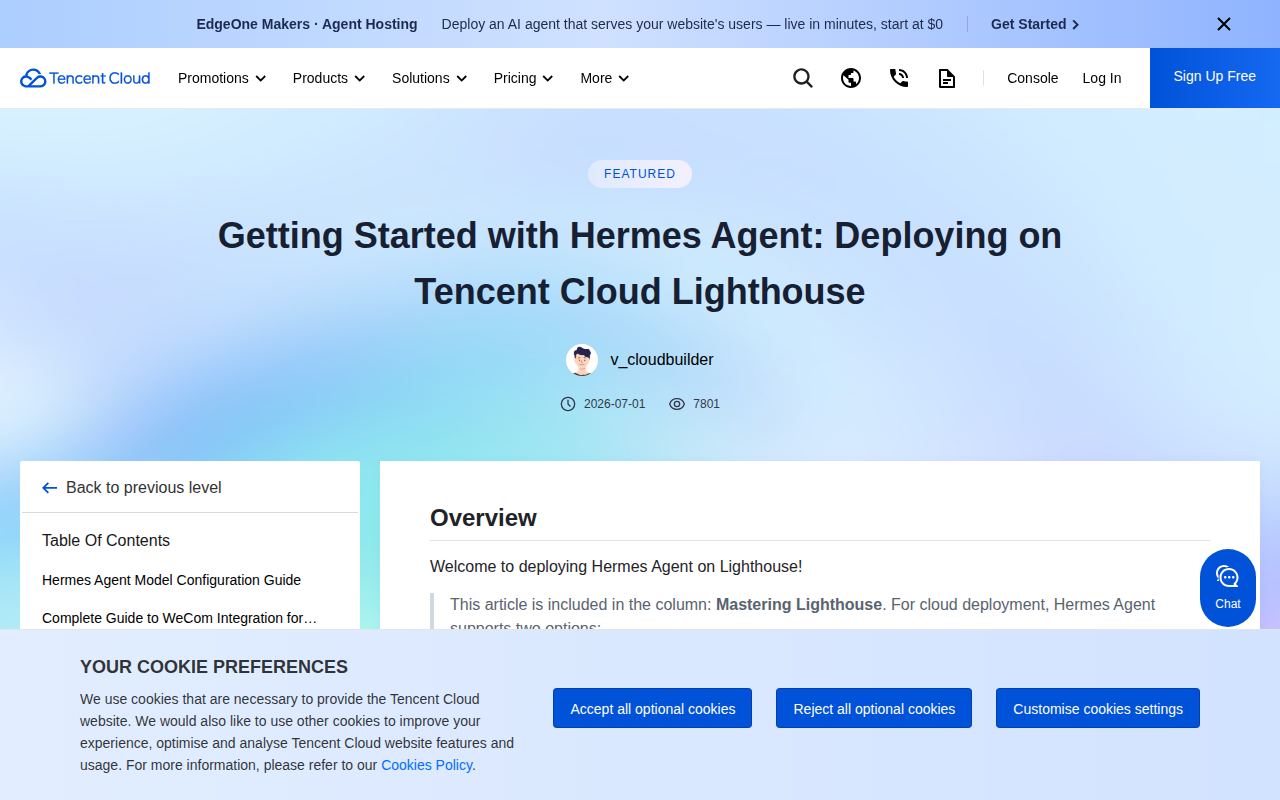Open the Cookies Policy link
This screenshot has height=800, width=1280.
(x=427, y=765)
